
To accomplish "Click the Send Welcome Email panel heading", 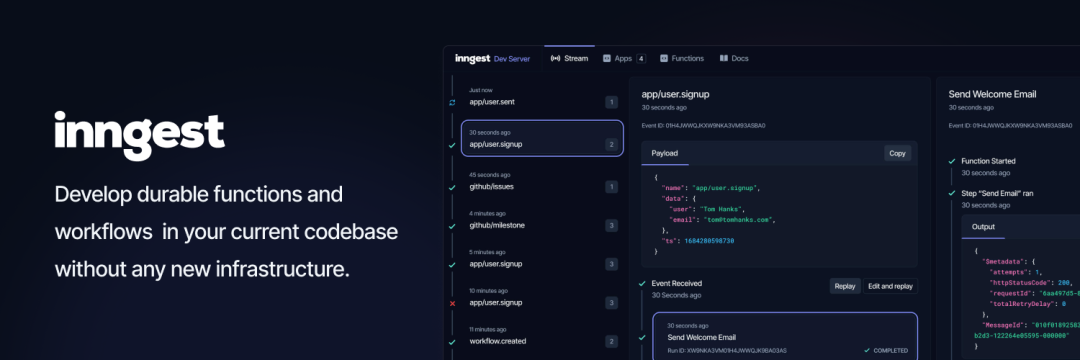I will (992, 94).
